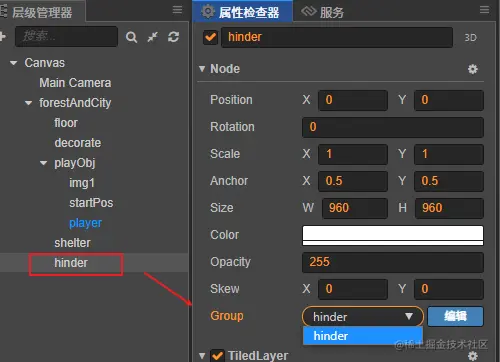Open the hierarchy panel hamburger menu
The height and width of the screenshot is (362, 500).
tap(177, 10)
